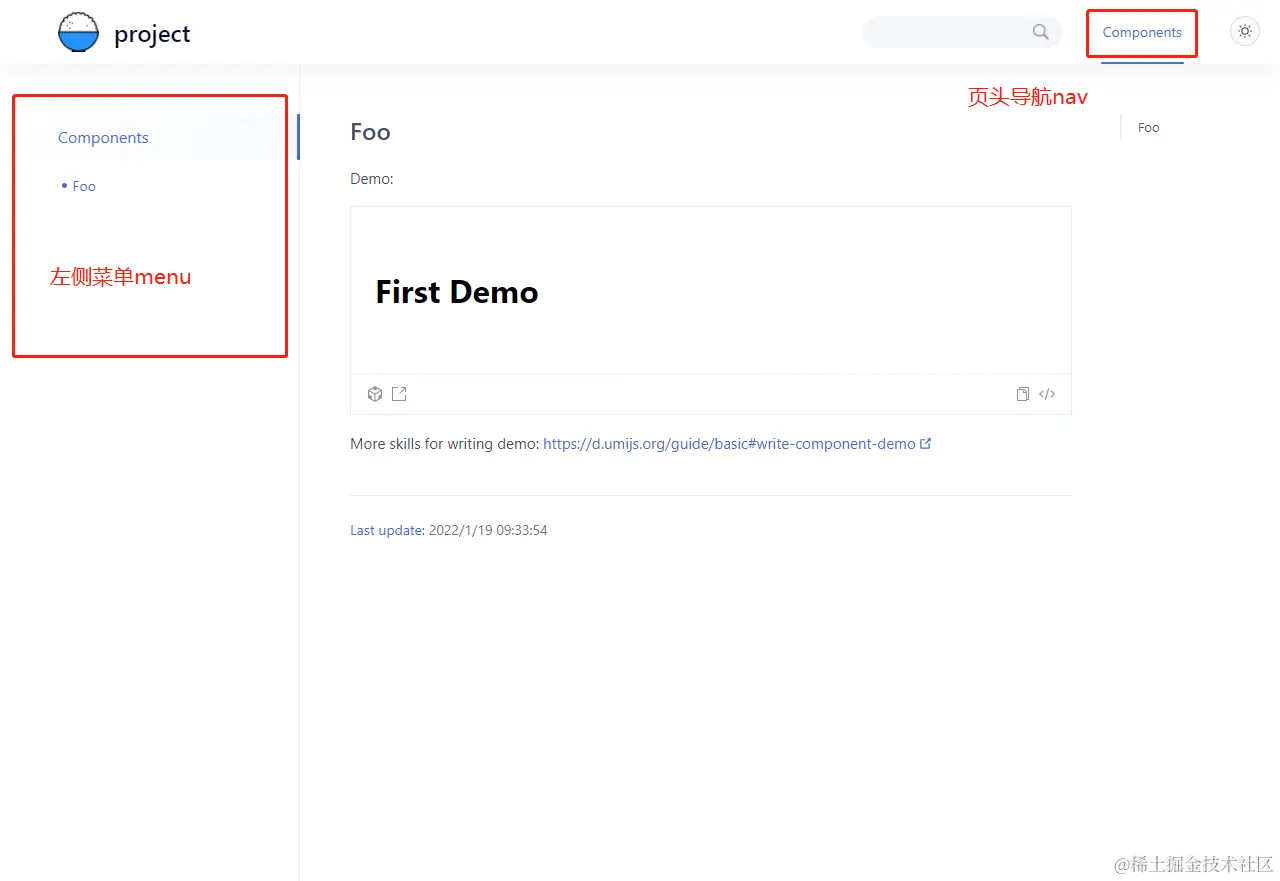Open the d.umijs.org write-component-demo link

(729, 444)
